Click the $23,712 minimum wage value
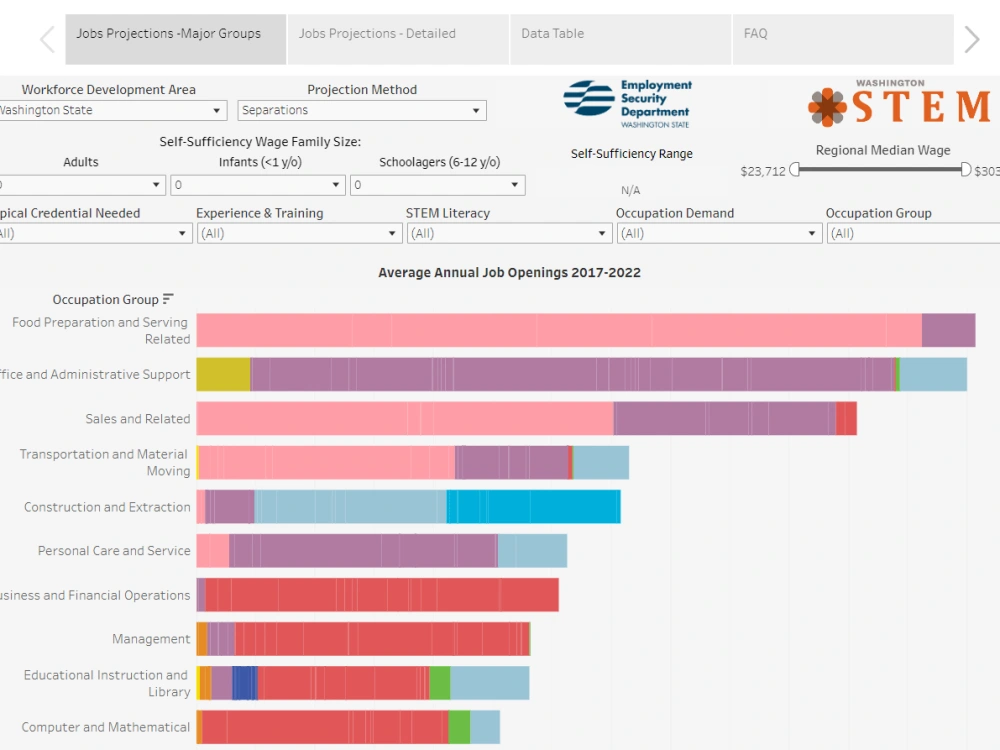The image size is (1000, 750). pyautogui.click(x=763, y=172)
